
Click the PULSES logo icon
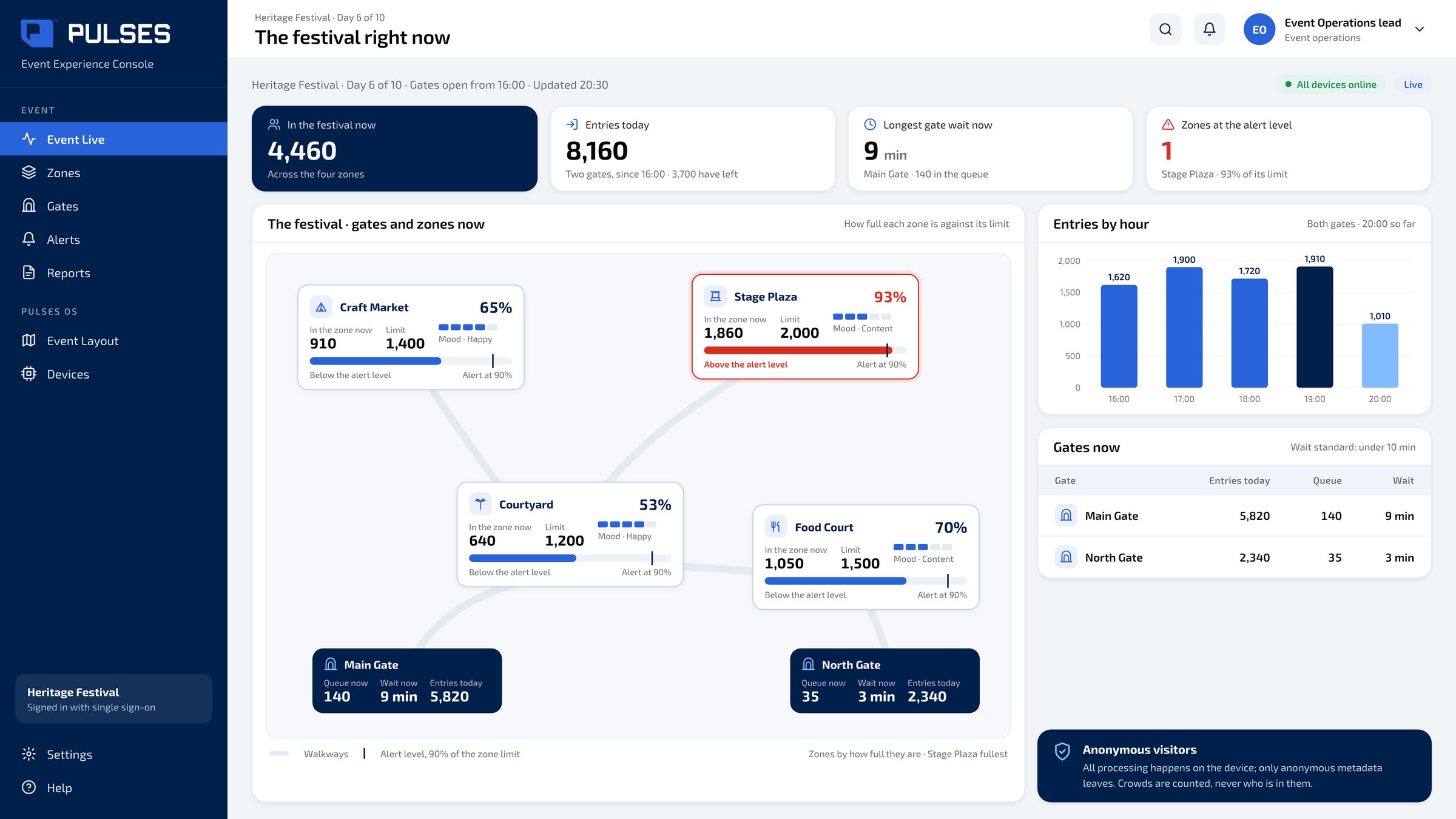[38, 33]
